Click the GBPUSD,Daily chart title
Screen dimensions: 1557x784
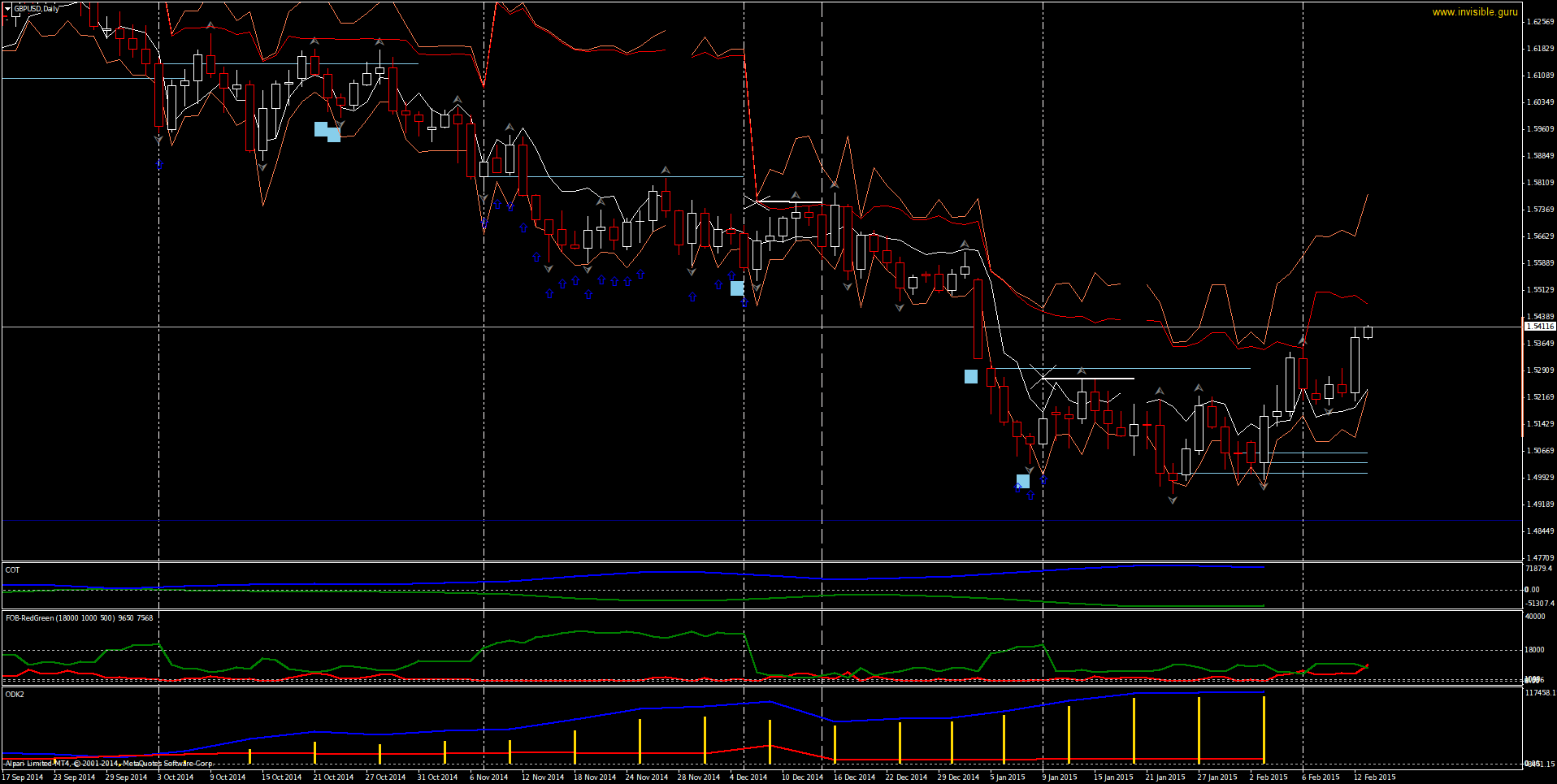37,8
